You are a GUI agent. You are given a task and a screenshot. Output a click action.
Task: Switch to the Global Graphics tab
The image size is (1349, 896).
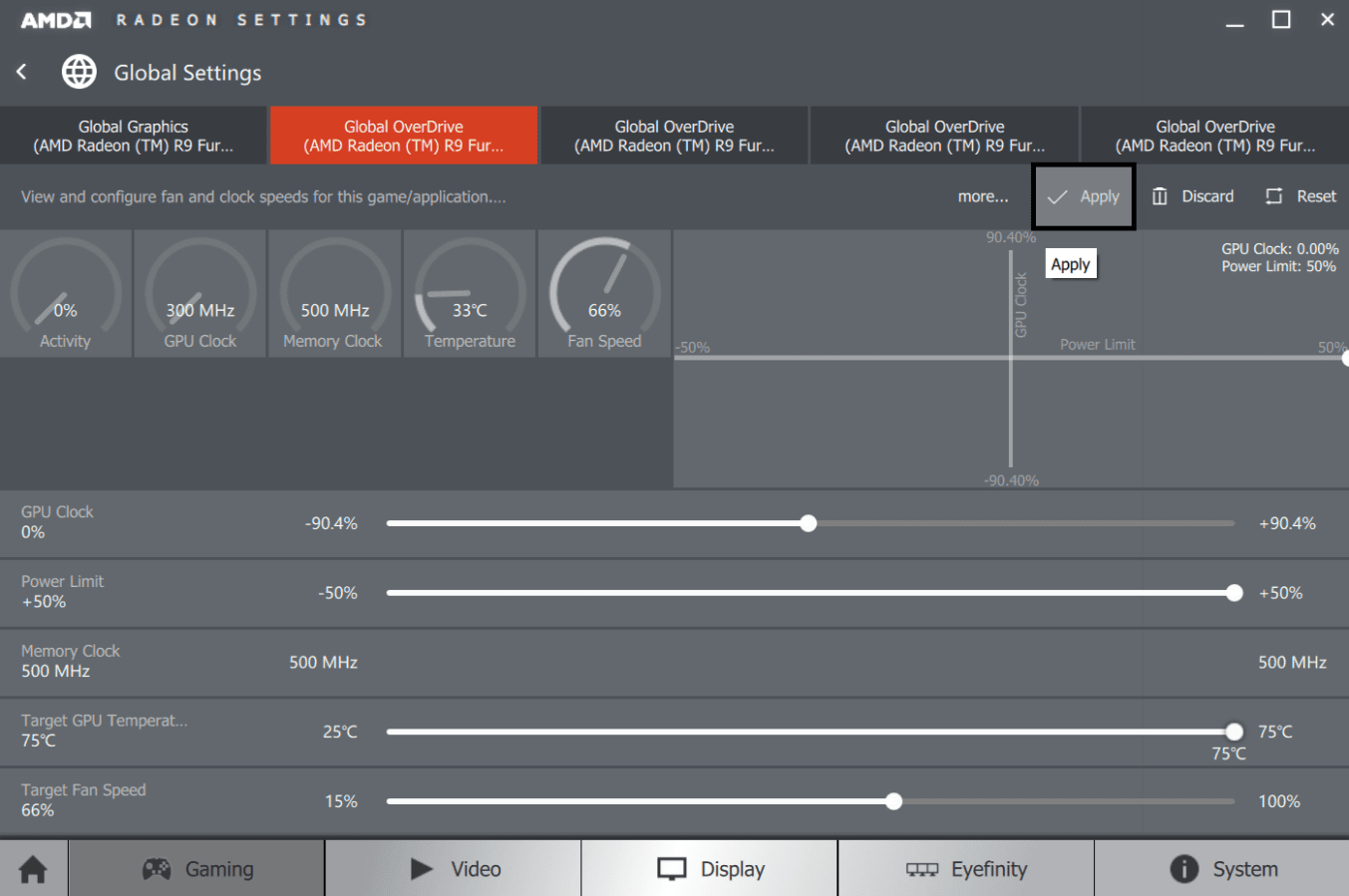(x=134, y=136)
